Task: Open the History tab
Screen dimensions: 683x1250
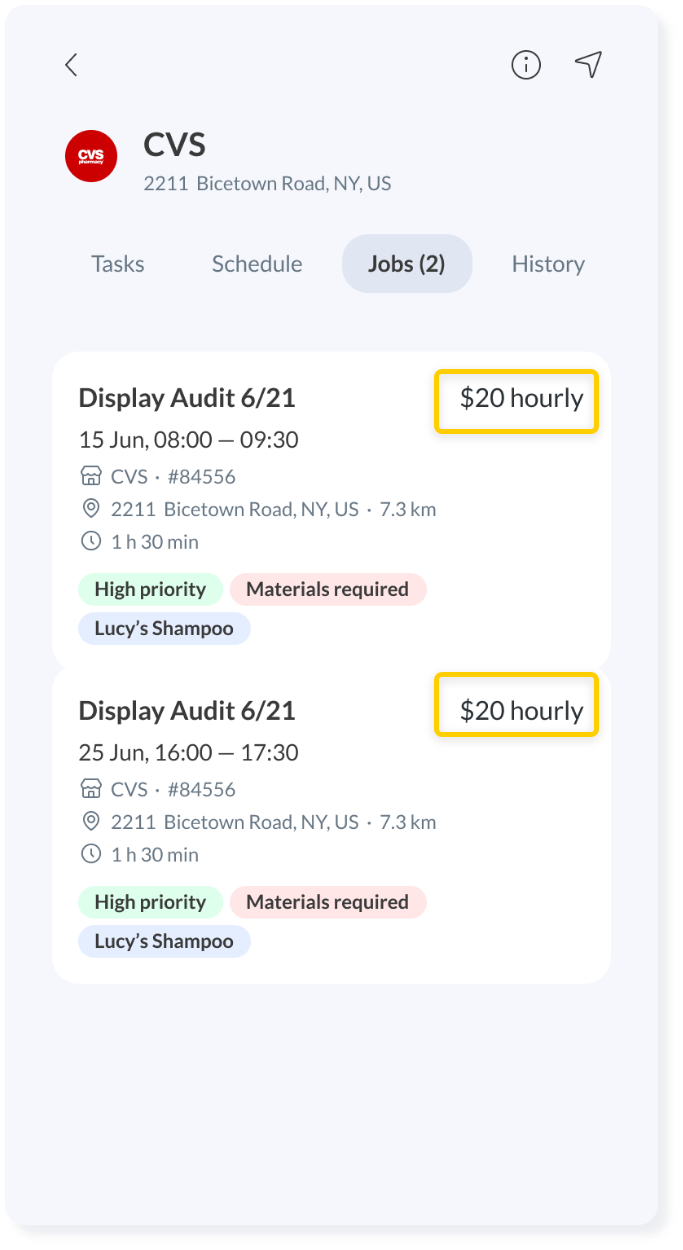Action: pyautogui.click(x=548, y=264)
